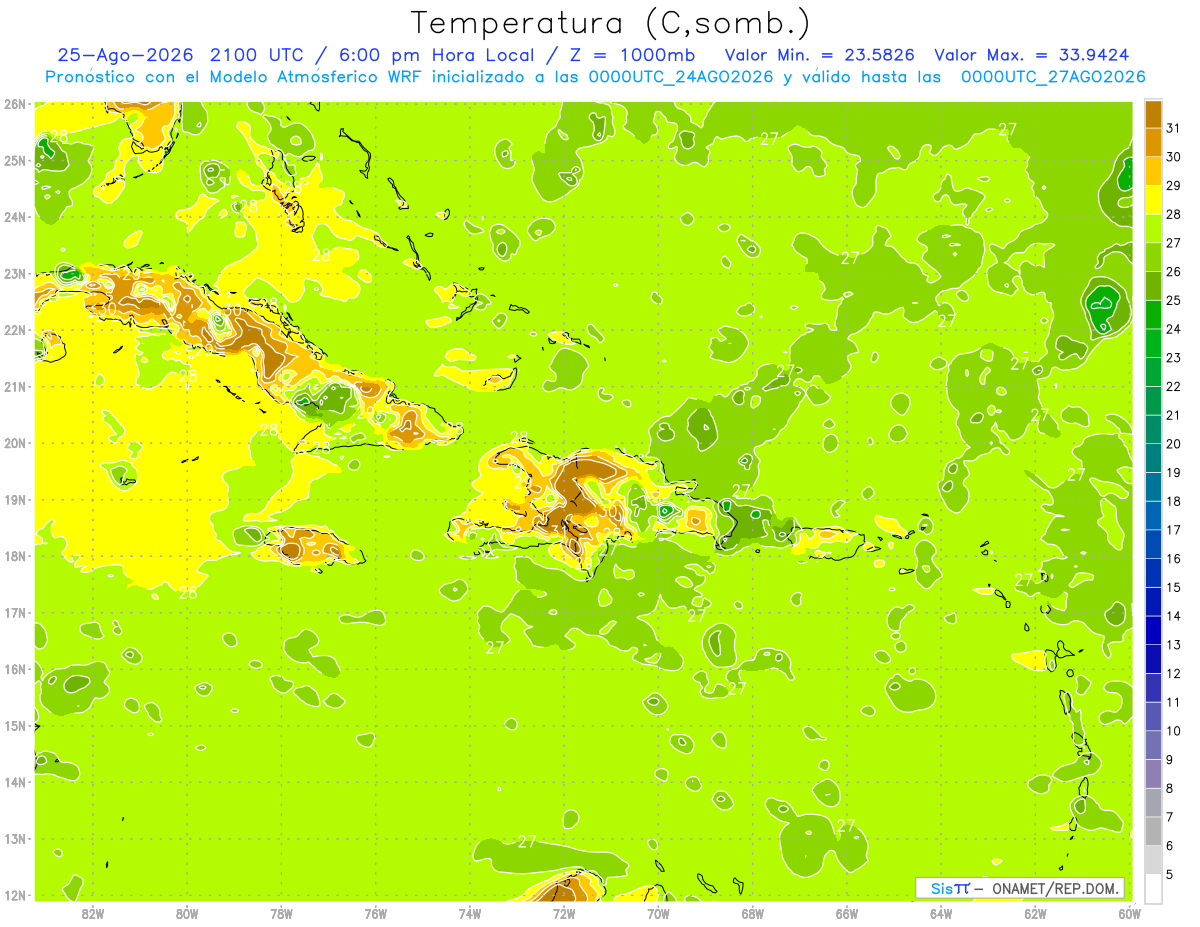This screenshot has height=927, width=1200.
Task: Click the legend value label 10
Action: (1174, 731)
